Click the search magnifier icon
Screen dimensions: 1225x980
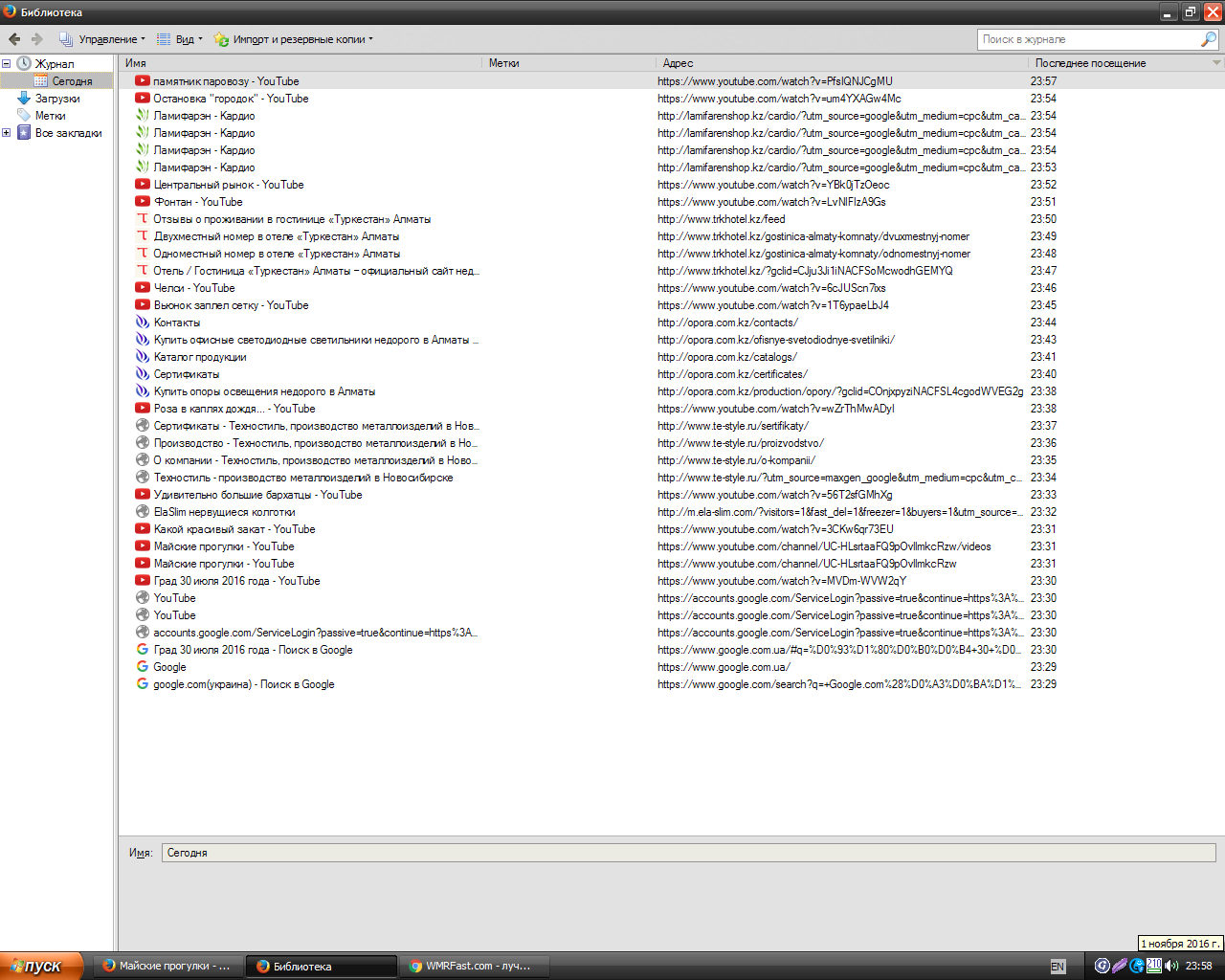[1209, 39]
